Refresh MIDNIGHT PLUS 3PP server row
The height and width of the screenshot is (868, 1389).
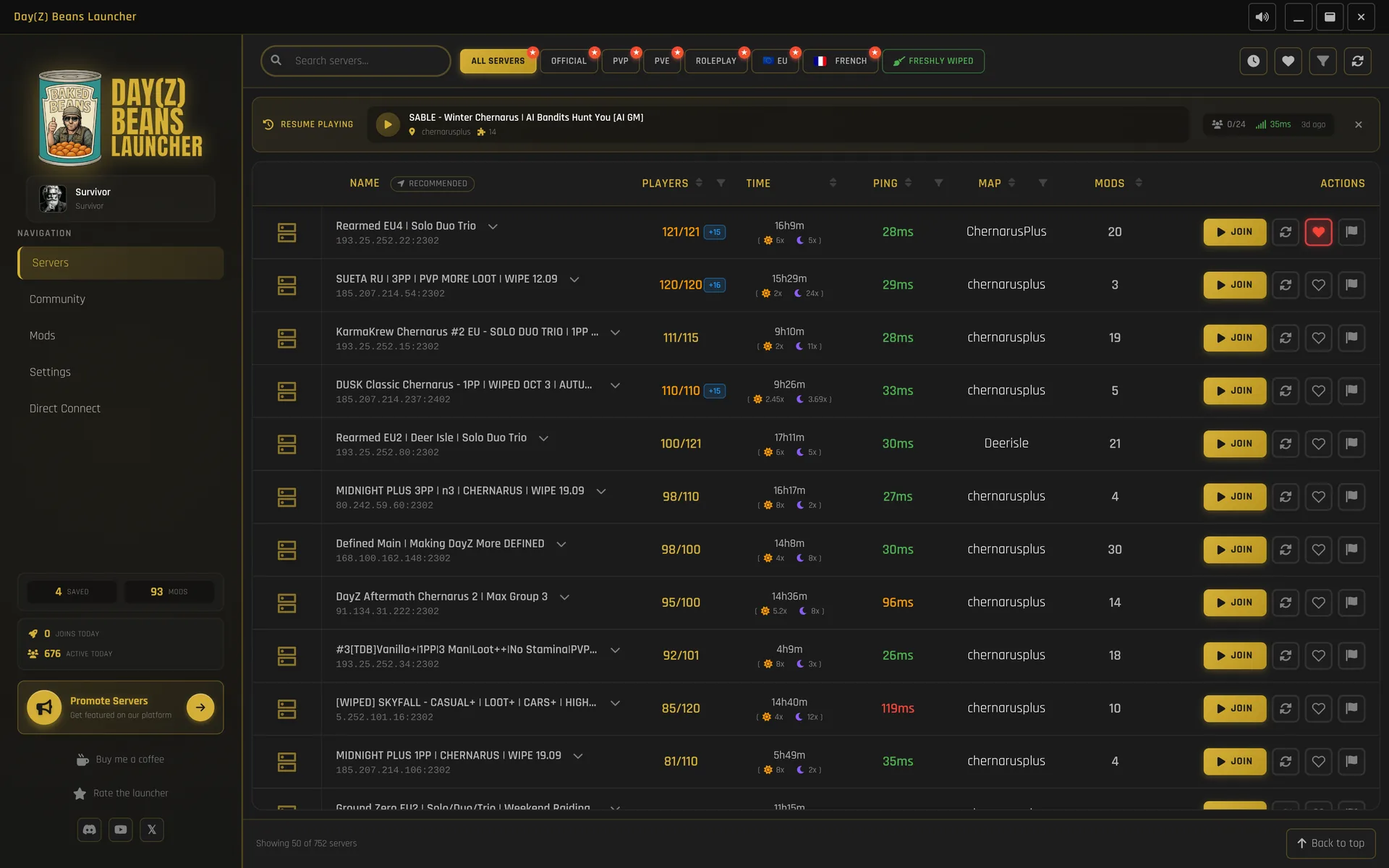tap(1286, 497)
